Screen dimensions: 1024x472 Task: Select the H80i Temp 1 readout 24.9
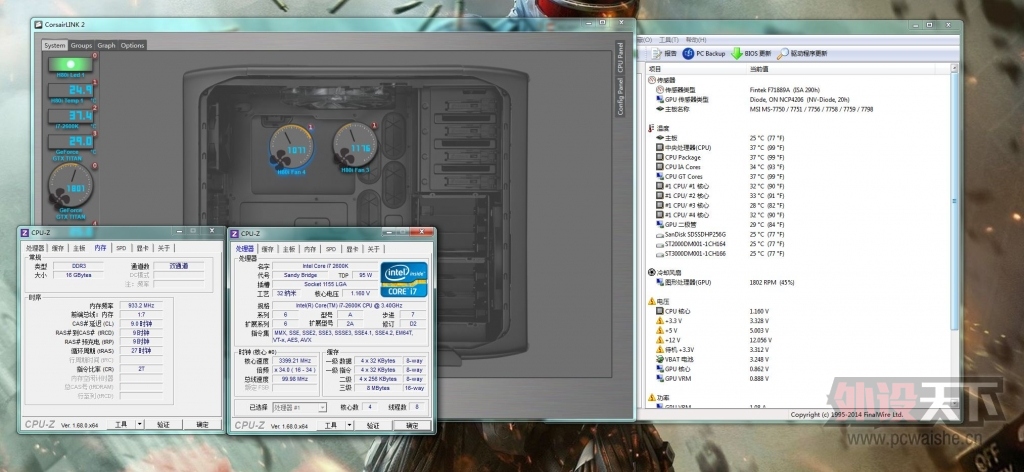(71, 90)
